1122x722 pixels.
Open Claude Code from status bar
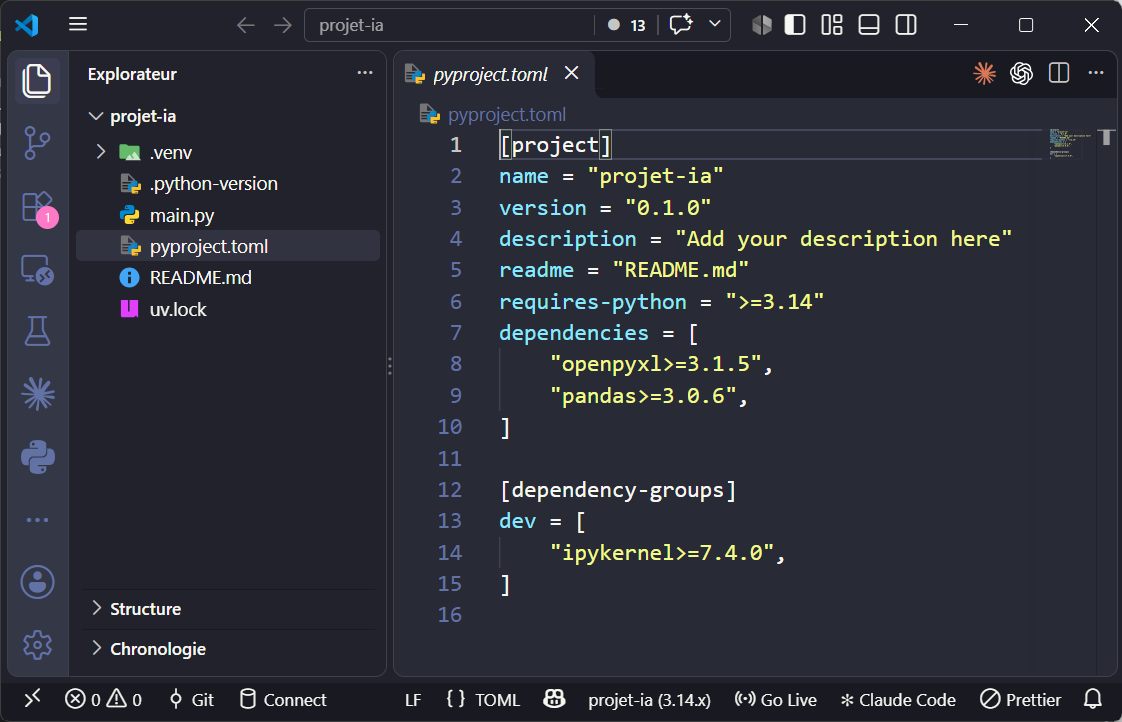click(x=898, y=700)
